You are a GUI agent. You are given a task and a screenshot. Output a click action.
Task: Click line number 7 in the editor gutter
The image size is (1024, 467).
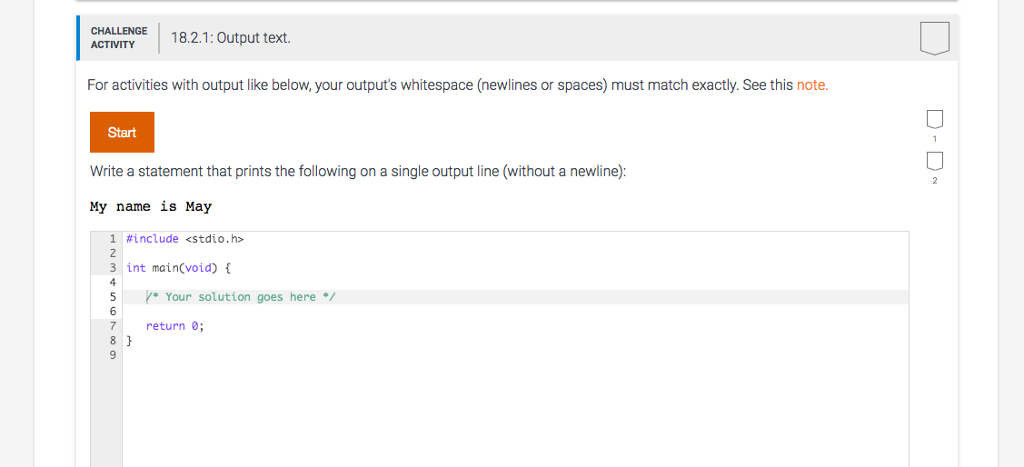tap(114, 326)
